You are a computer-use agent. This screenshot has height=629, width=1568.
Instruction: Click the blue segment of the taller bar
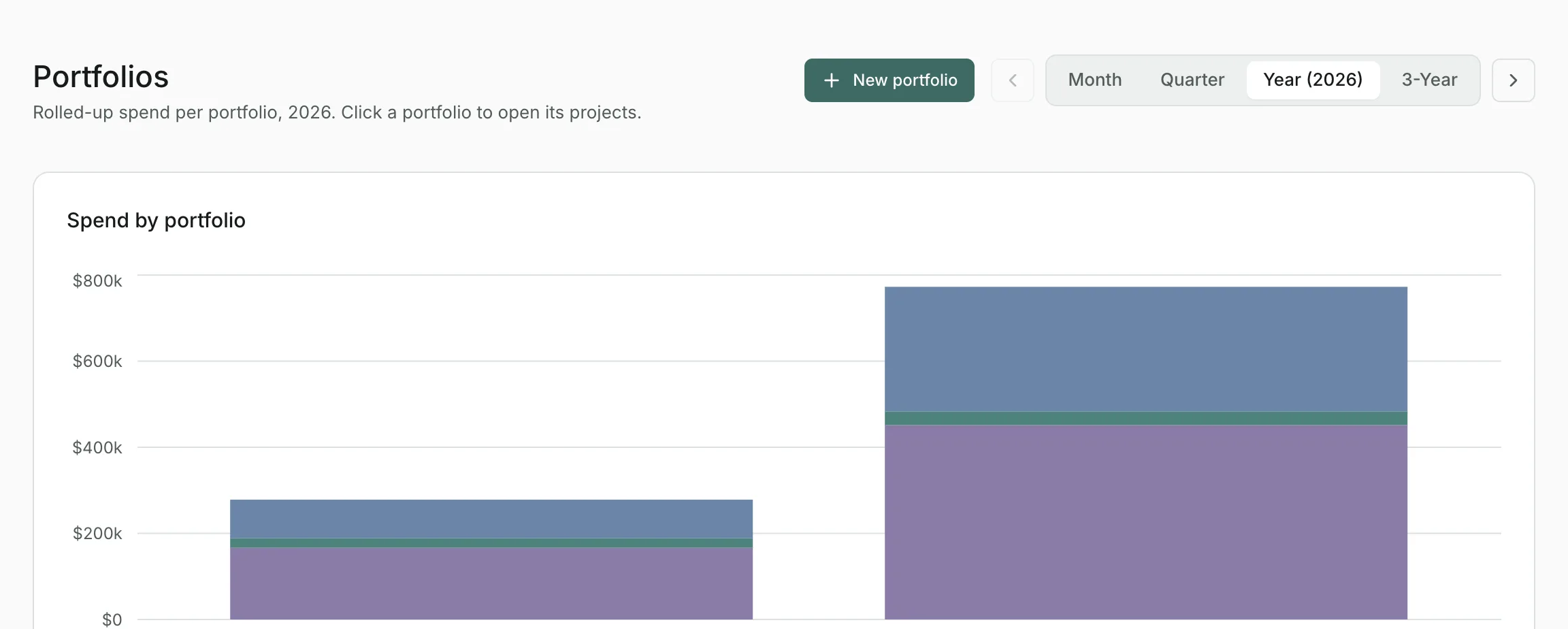point(1146,349)
